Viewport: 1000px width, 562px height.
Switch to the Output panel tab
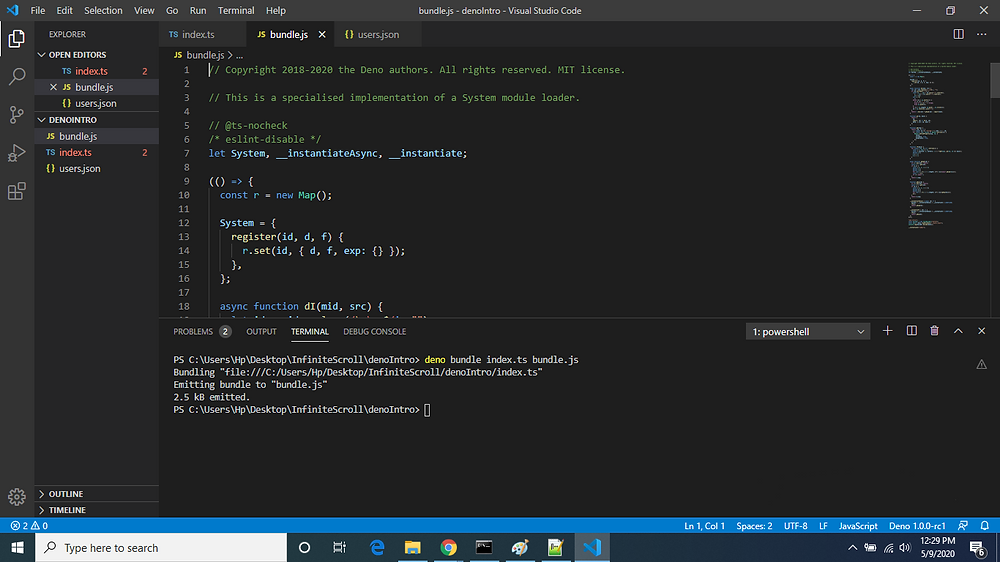(x=261, y=331)
